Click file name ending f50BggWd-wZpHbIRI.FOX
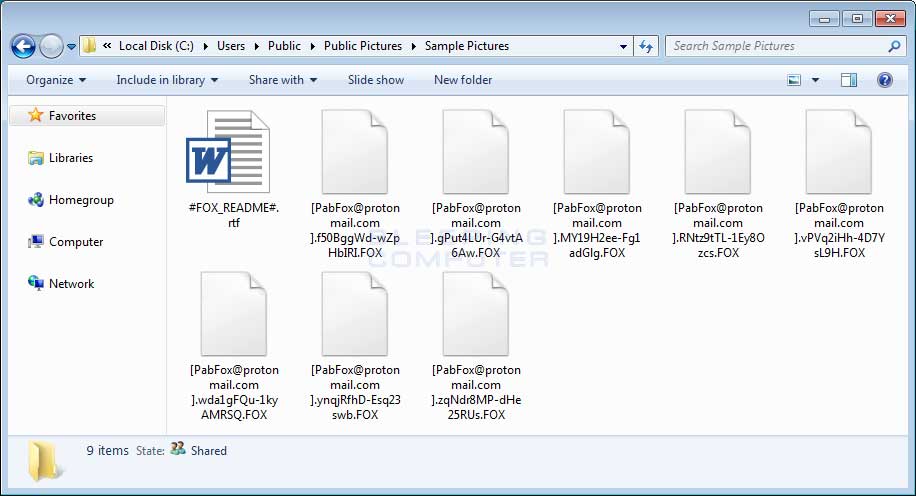This screenshot has width=916, height=496. coord(355,230)
